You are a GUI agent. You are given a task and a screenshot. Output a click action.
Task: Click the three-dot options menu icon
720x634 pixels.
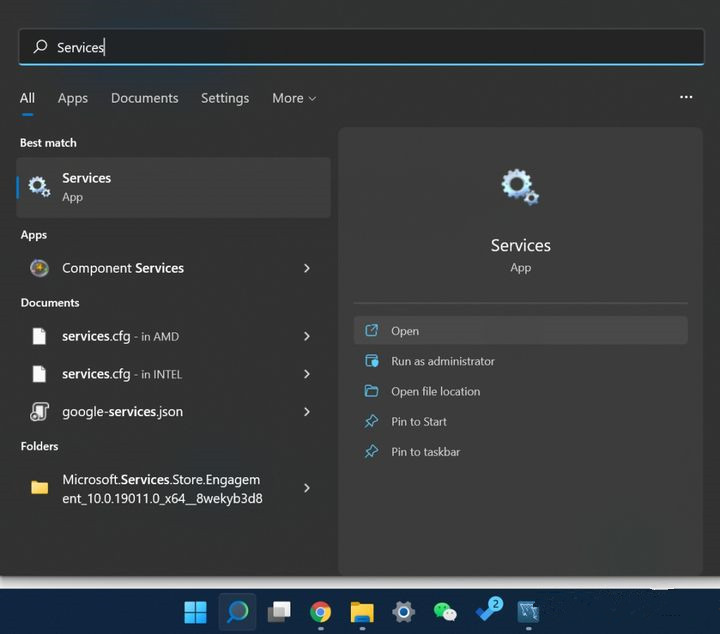pyautogui.click(x=686, y=97)
